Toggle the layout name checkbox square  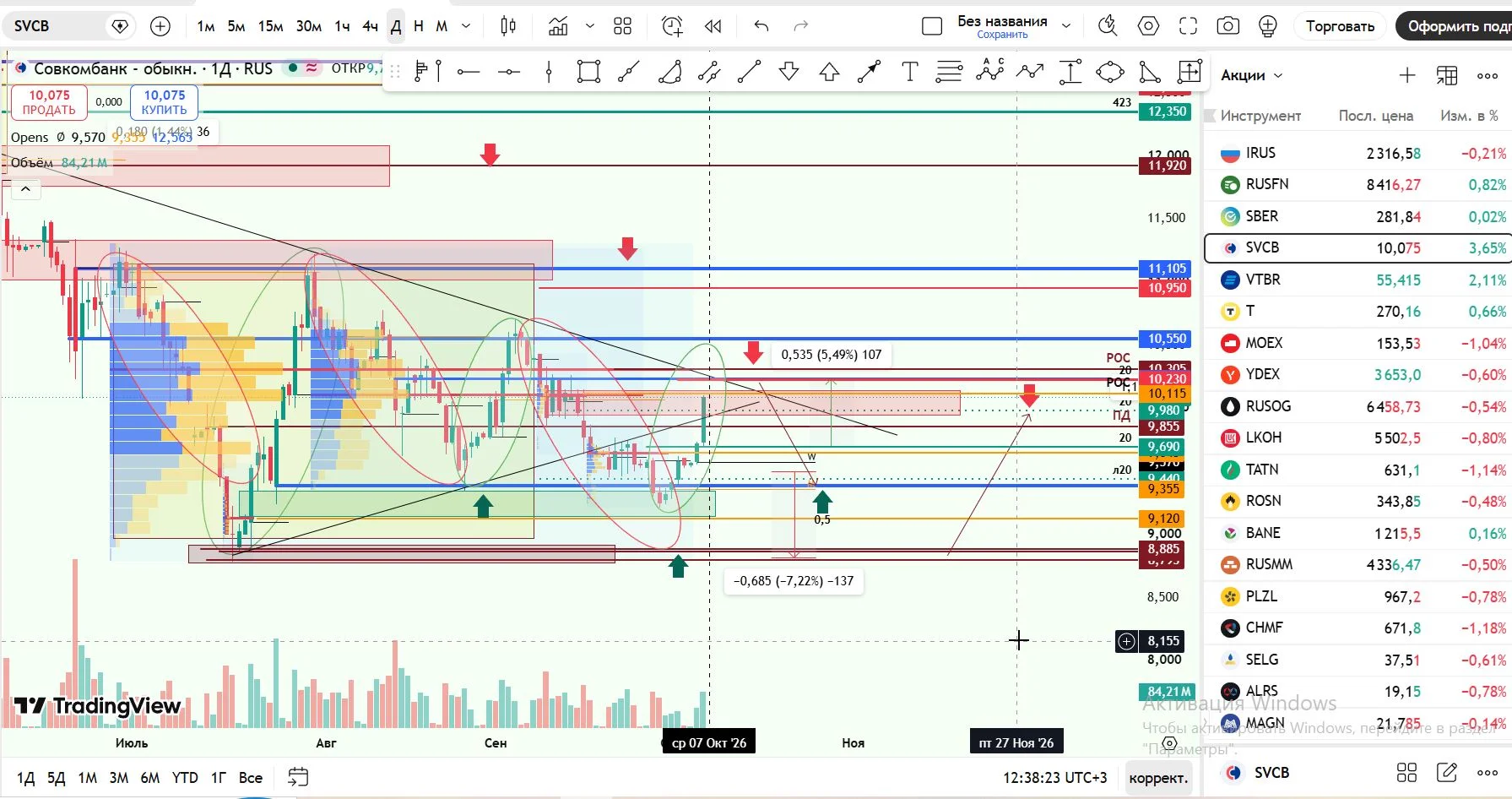coord(932,26)
